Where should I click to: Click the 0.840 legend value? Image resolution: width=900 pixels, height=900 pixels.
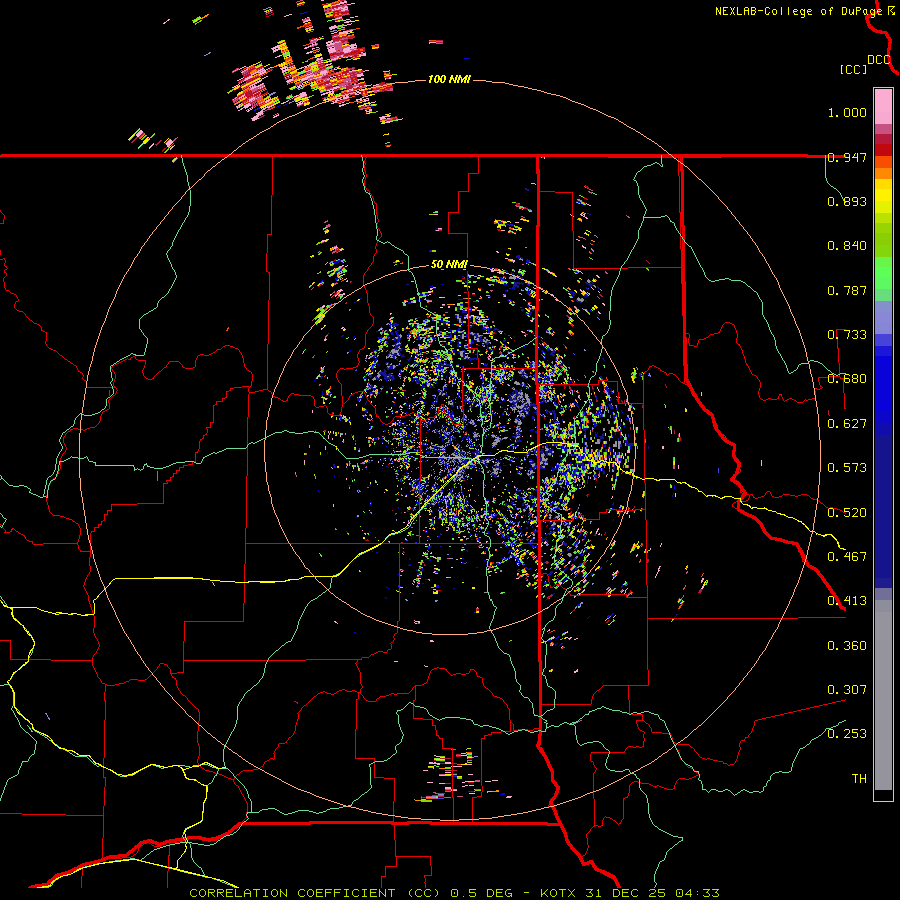(x=847, y=246)
